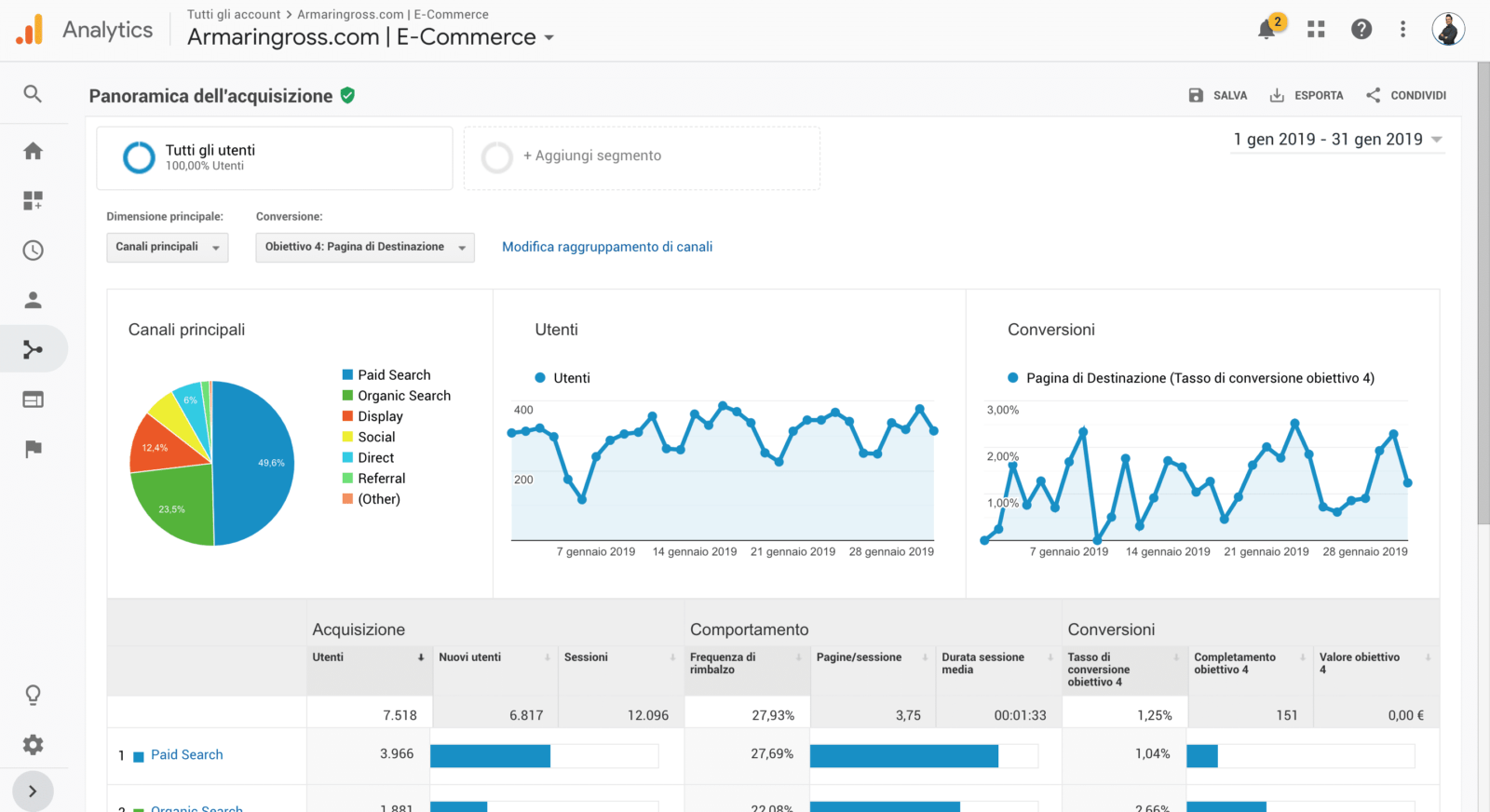Open the Obiettivo 4 conversion dropdown

pyautogui.click(x=365, y=247)
